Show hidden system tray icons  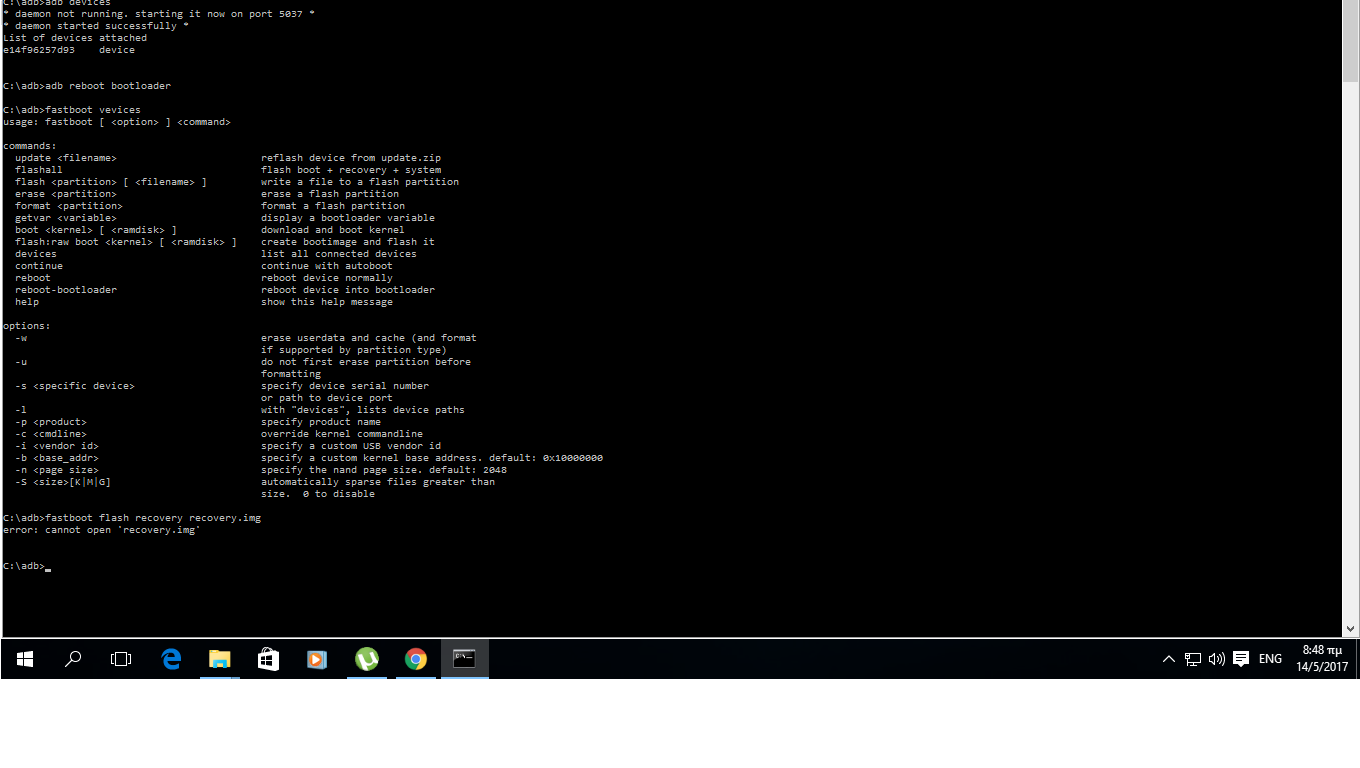click(x=1168, y=659)
